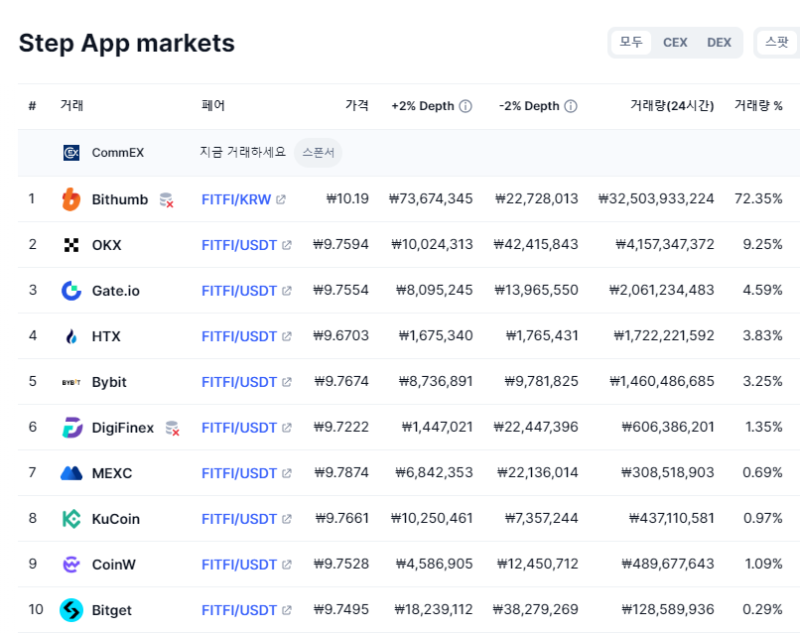Open the KuCoin exchange name
800x633 pixels.
click(x=116, y=519)
